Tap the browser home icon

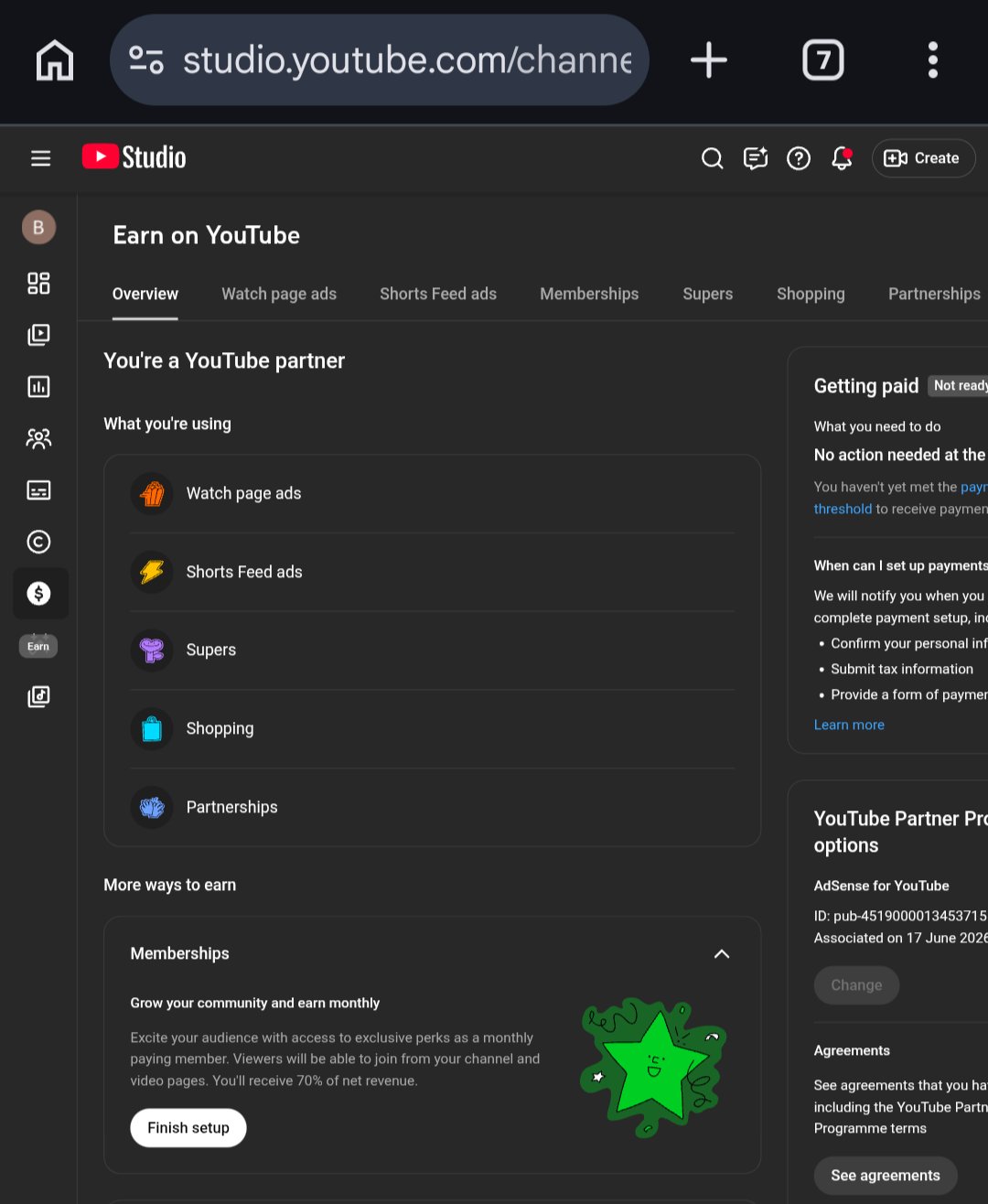point(54,60)
